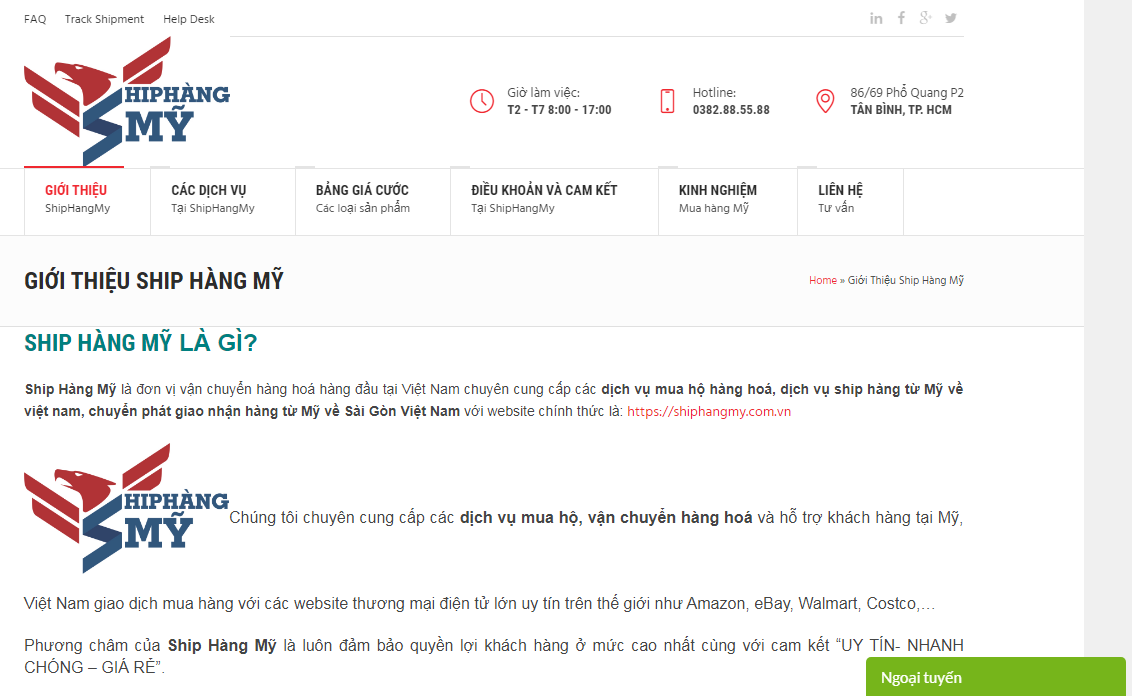Click the text TÂN BÌNH, TP. HCM
Image resolution: width=1132 pixels, height=696 pixels.
[900, 110]
